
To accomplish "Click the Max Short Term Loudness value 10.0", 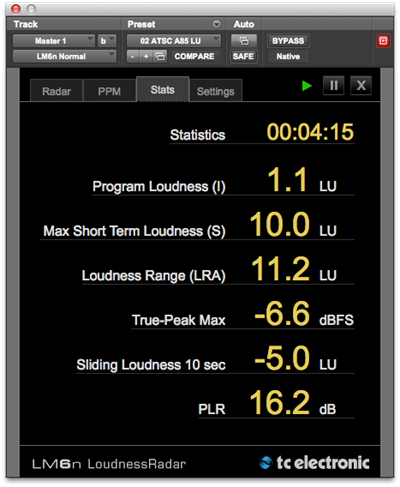I will click(x=280, y=225).
